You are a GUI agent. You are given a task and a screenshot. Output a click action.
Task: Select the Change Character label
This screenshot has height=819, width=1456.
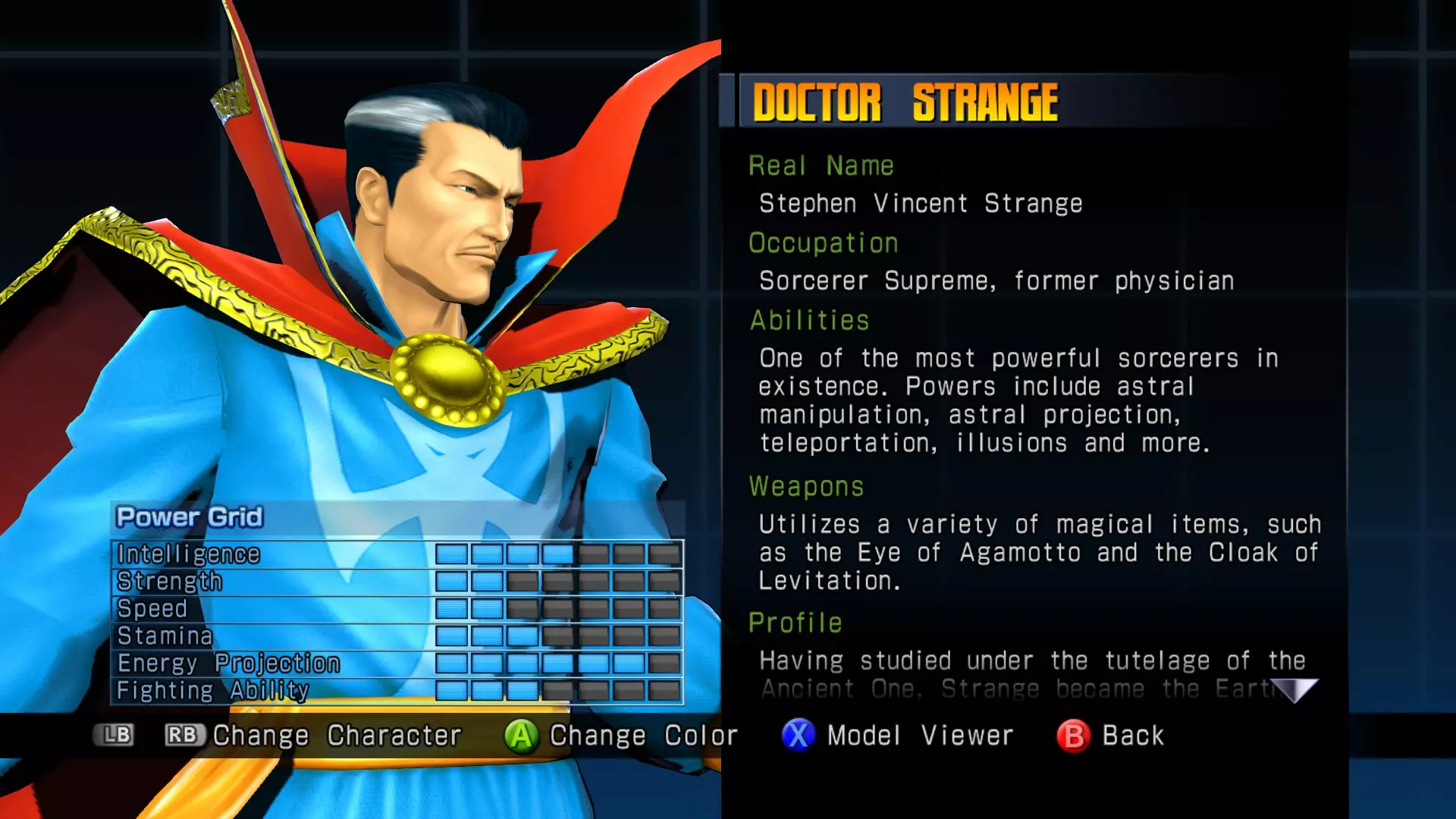coord(337,736)
